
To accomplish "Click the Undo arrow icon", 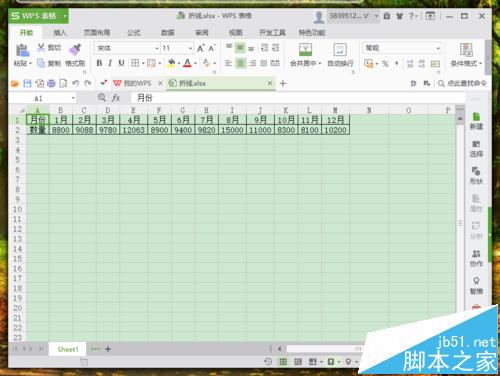I will point(76,83).
